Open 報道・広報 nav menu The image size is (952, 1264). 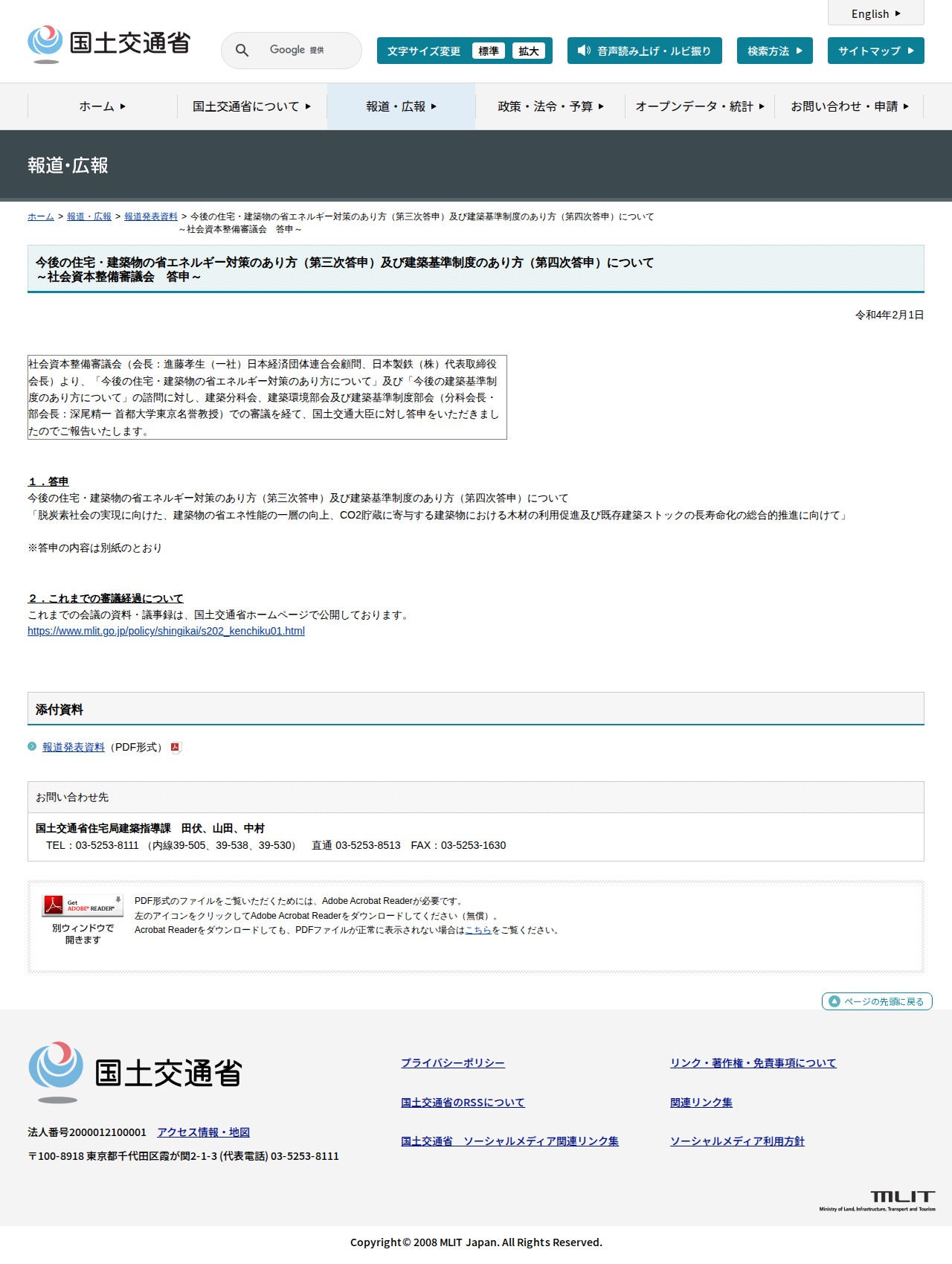[402, 106]
